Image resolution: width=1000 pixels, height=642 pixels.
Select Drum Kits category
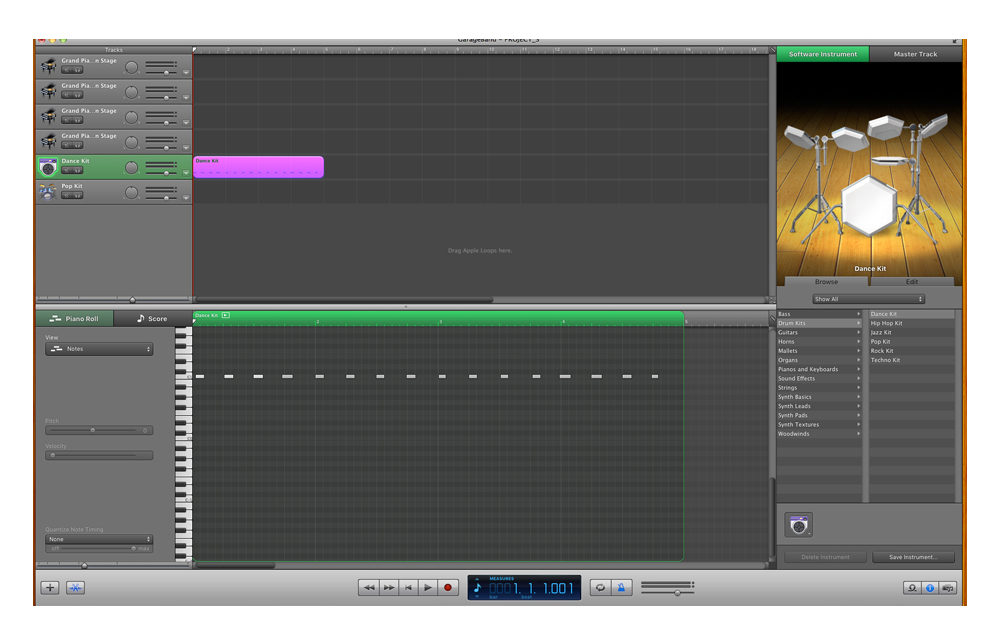pos(820,323)
